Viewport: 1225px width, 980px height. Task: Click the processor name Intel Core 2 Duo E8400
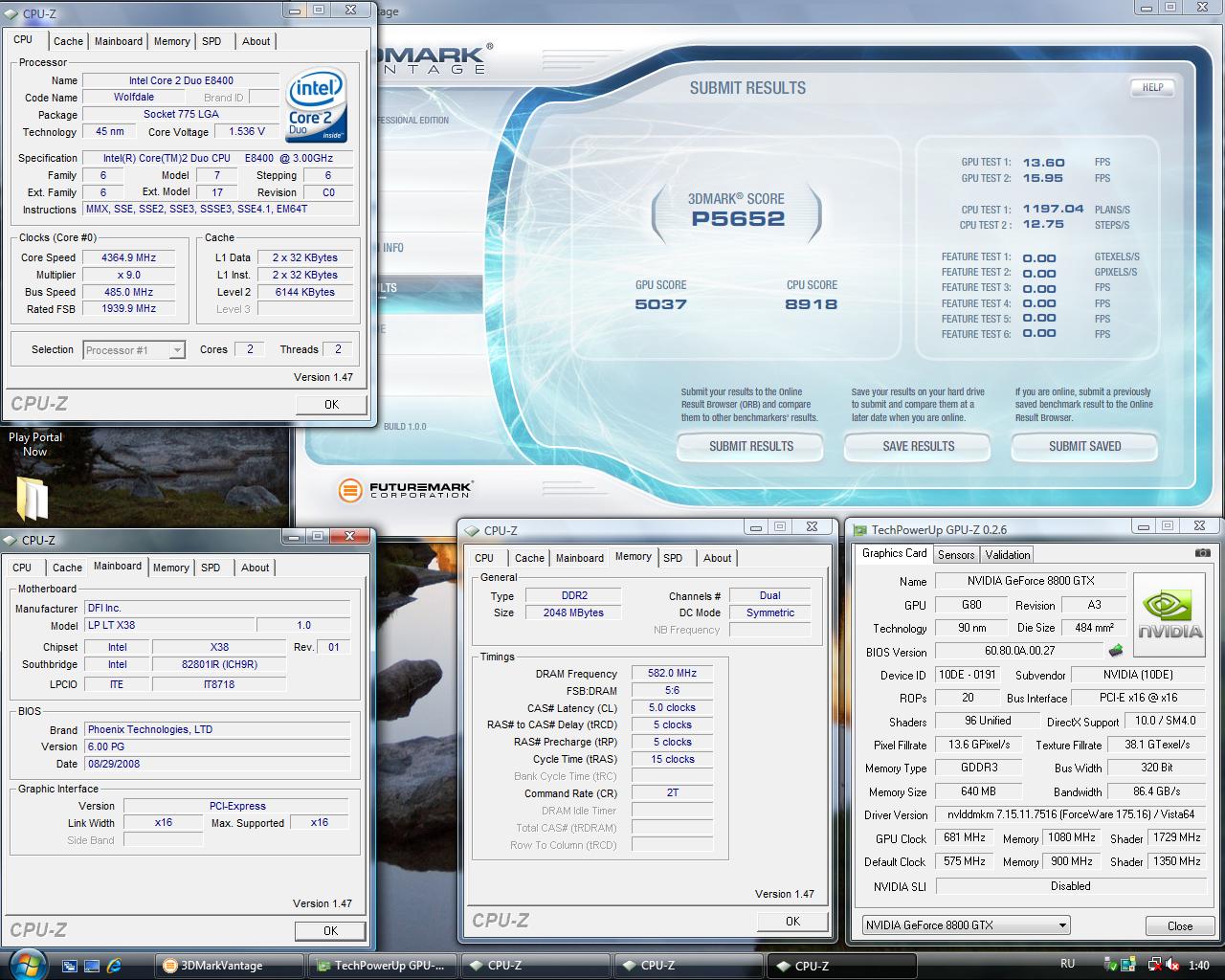[x=181, y=80]
